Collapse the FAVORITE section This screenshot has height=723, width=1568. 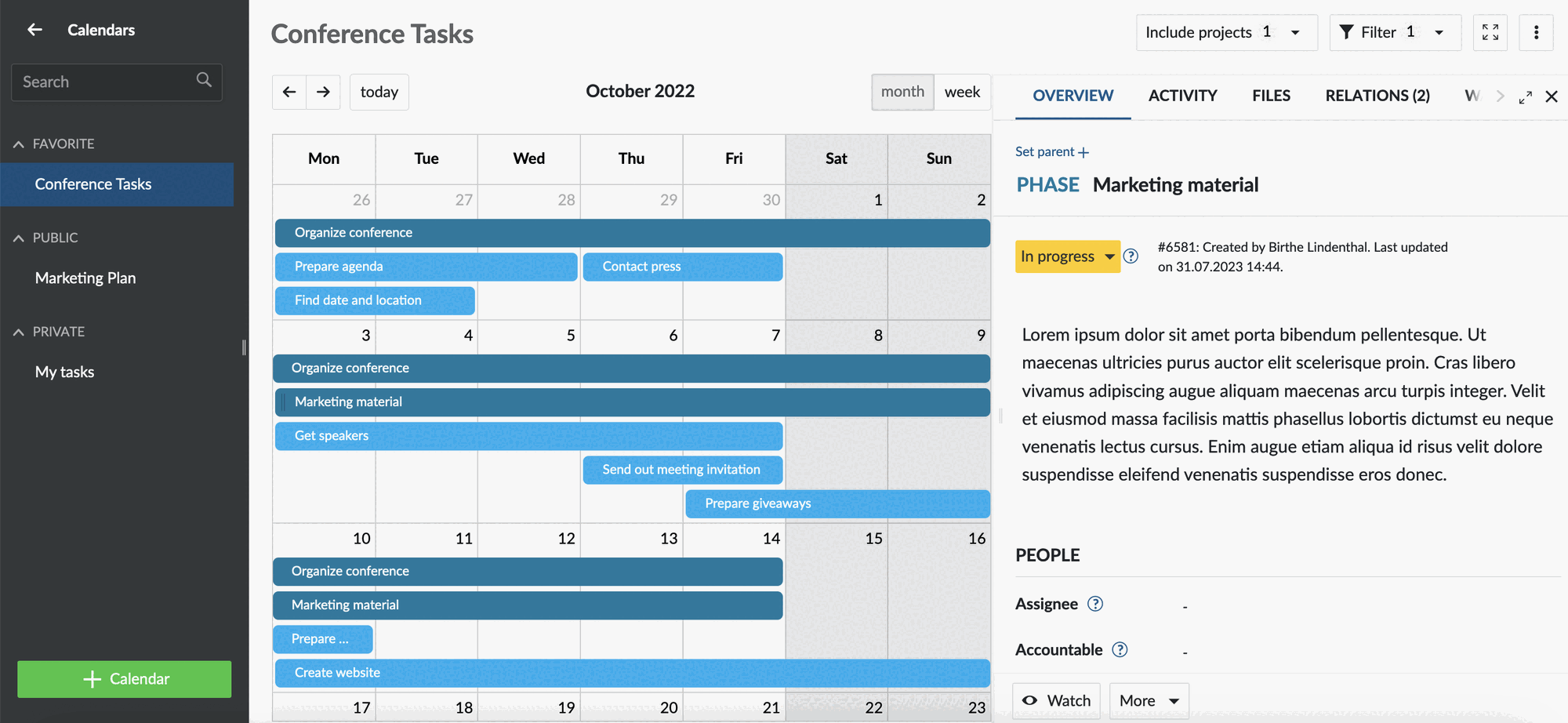coord(19,144)
